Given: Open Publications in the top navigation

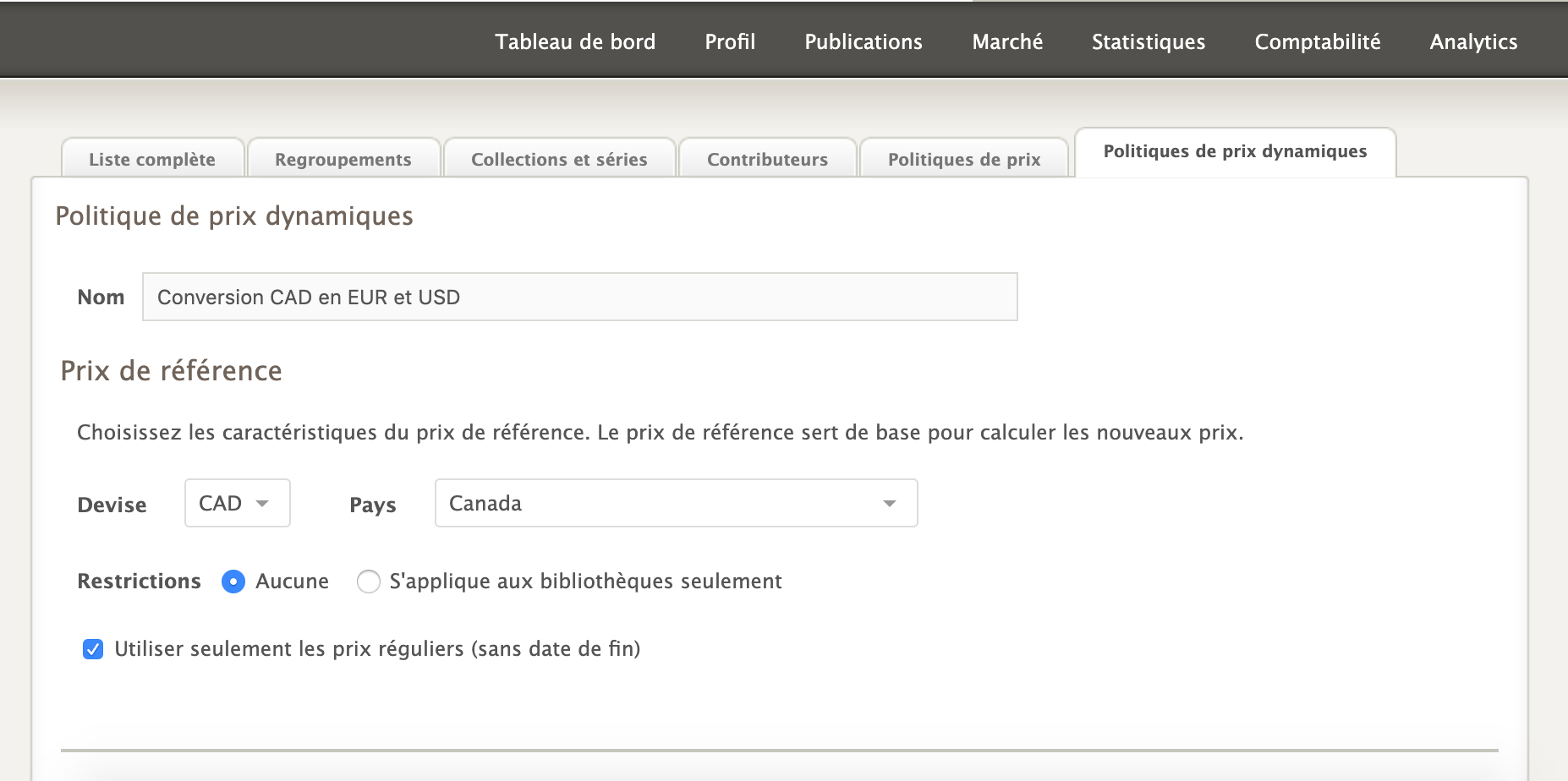Looking at the screenshot, I should click(x=863, y=41).
